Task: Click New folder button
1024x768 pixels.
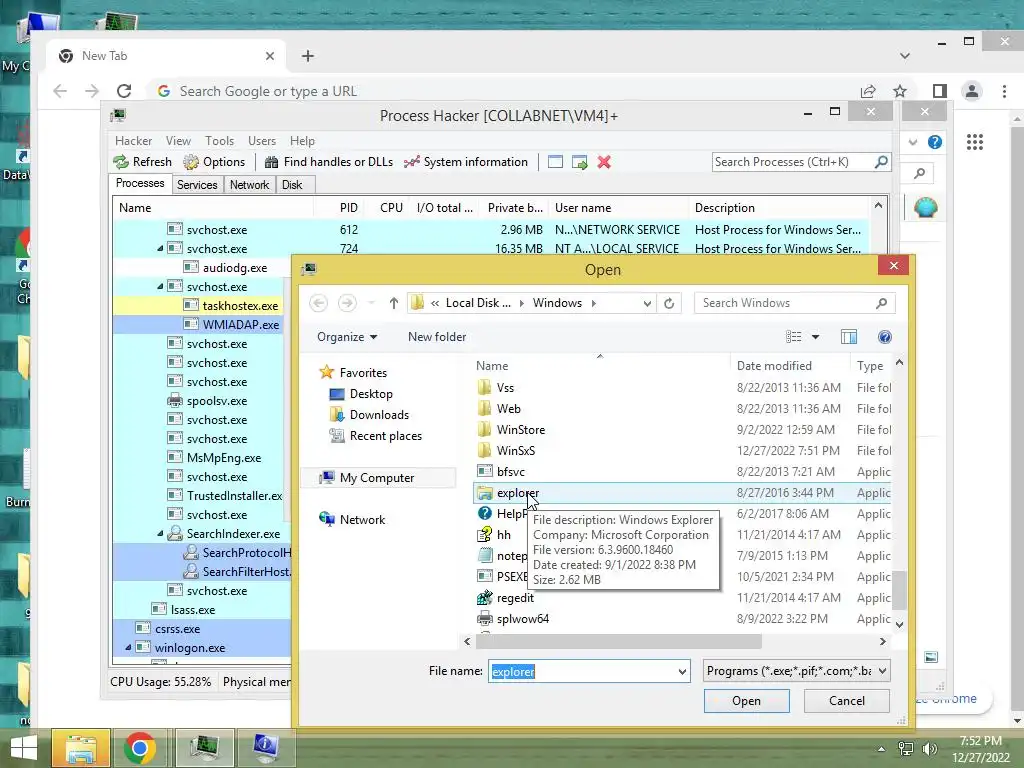Action: point(437,337)
